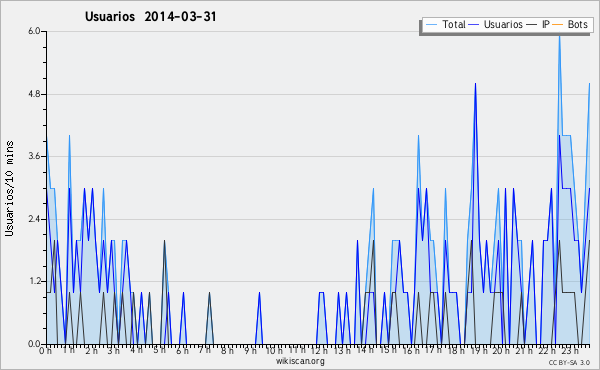The height and width of the screenshot is (370, 600).
Task: Click the Usuarios peak of 4.8 at 19 h
Action: (x=475, y=84)
